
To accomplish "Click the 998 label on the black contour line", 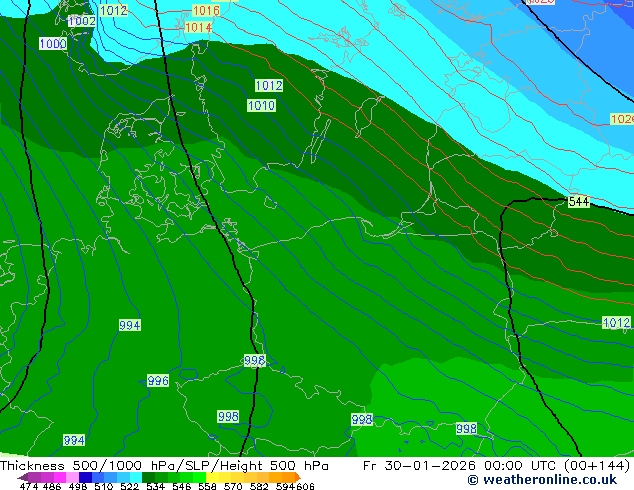I will click(254, 361).
